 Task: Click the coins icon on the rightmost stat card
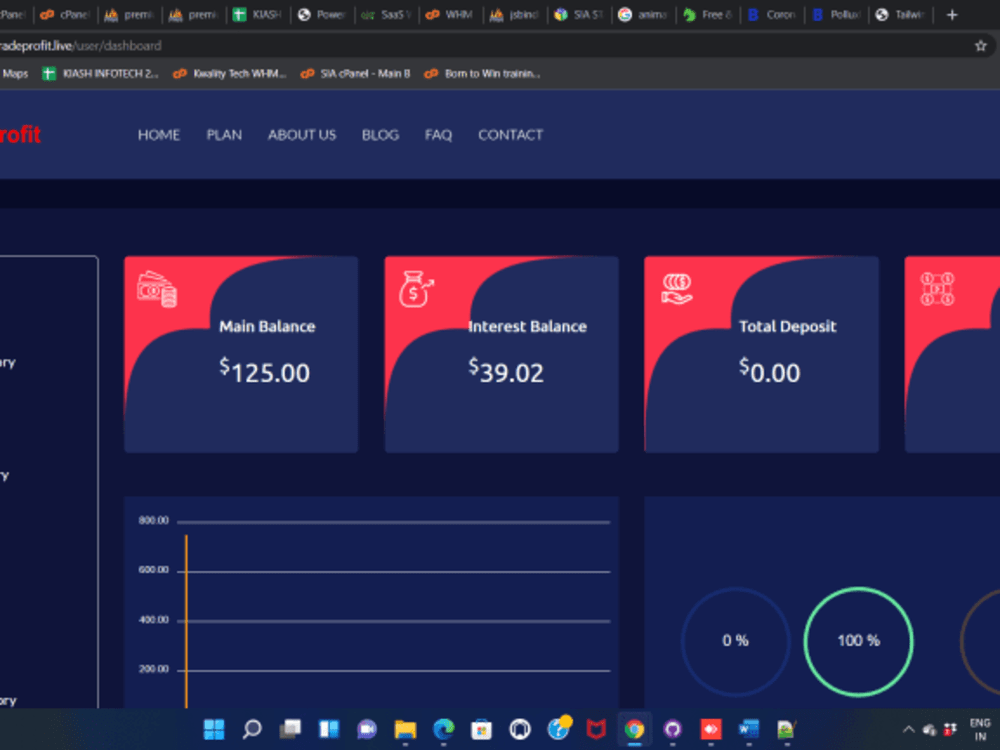coord(936,290)
